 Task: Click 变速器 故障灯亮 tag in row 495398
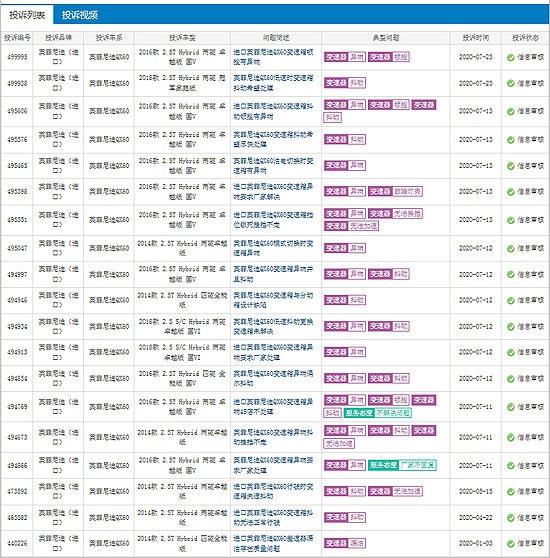pos(395,191)
